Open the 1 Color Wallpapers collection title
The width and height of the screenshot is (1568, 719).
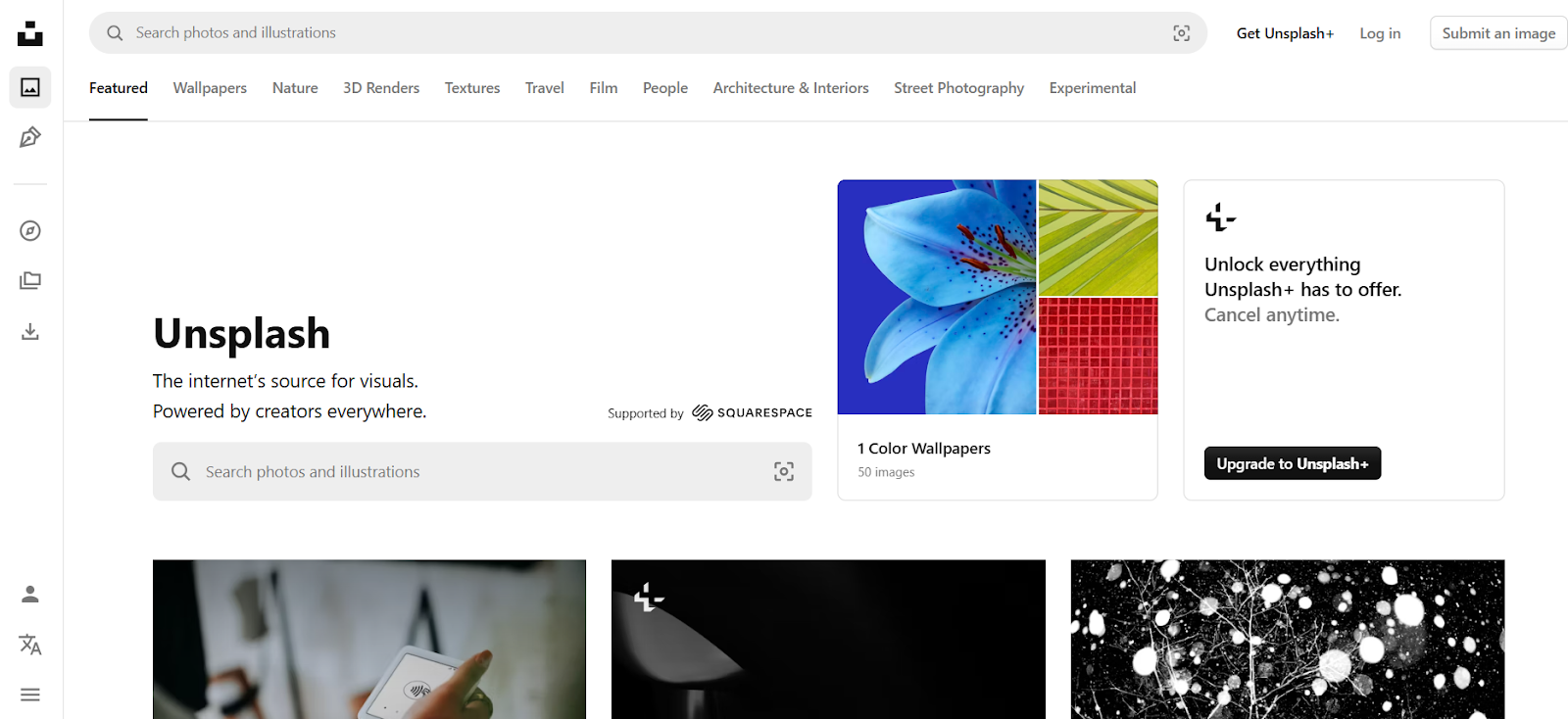click(x=924, y=449)
